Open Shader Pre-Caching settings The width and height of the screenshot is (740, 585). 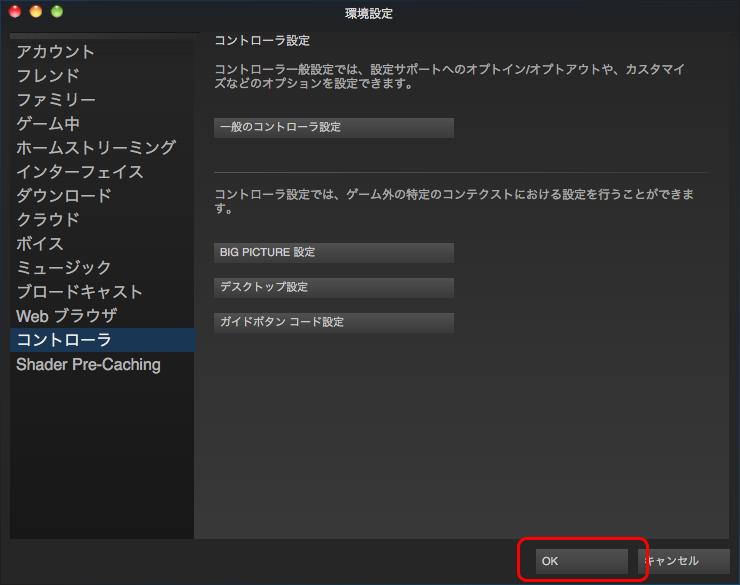click(102, 365)
